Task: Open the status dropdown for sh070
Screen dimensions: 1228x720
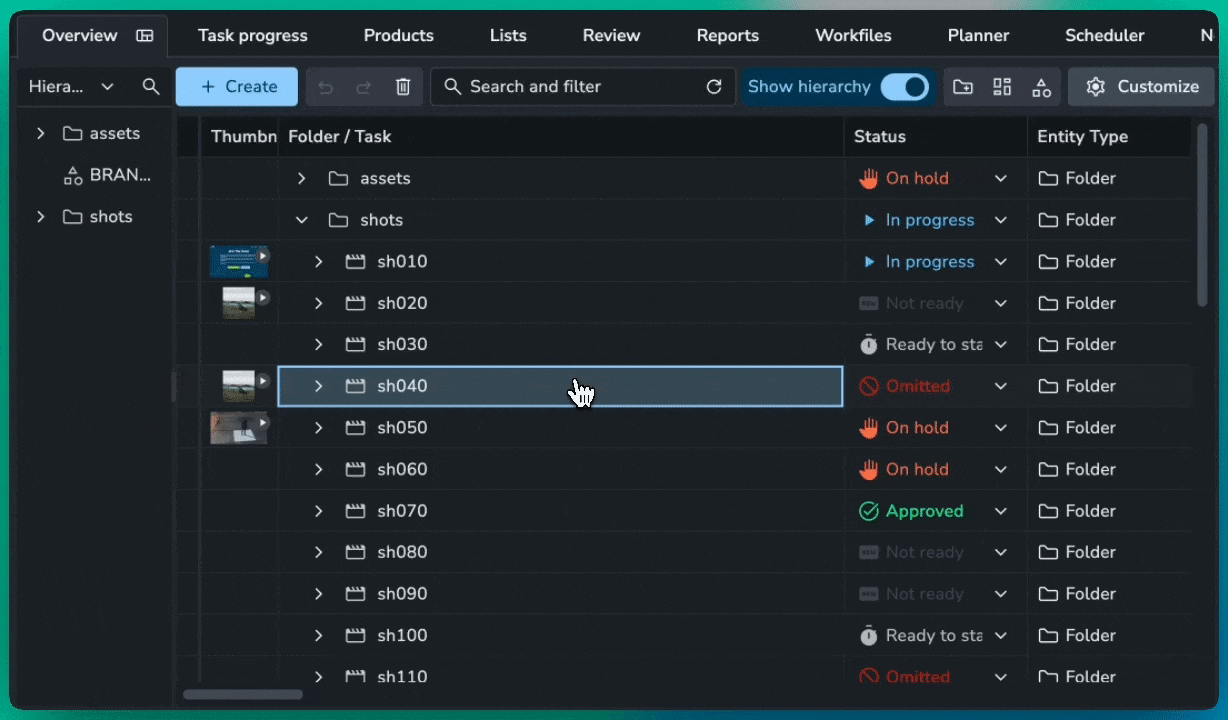Action: pyautogui.click(x=1000, y=511)
